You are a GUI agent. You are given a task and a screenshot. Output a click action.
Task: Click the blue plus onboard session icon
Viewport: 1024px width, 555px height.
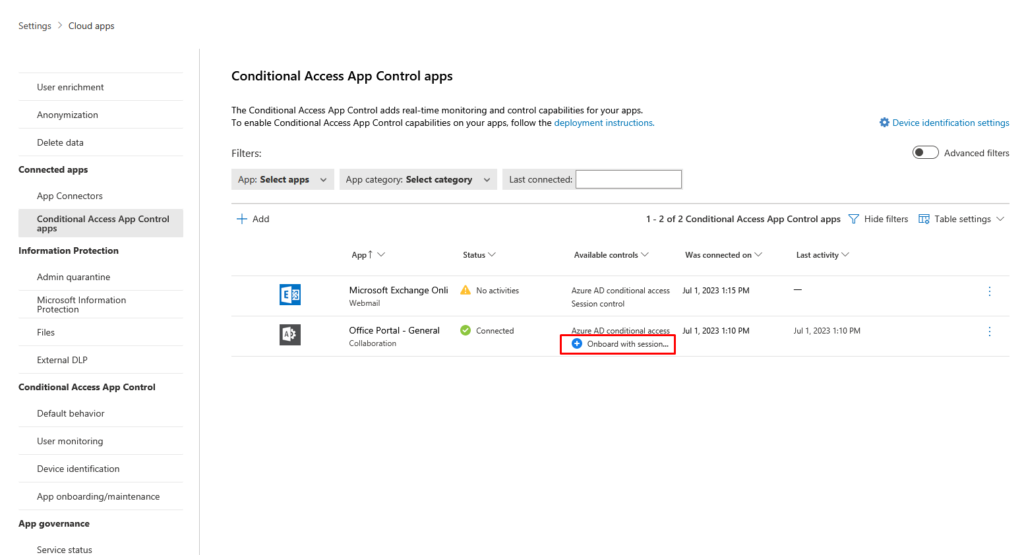(x=577, y=343)
